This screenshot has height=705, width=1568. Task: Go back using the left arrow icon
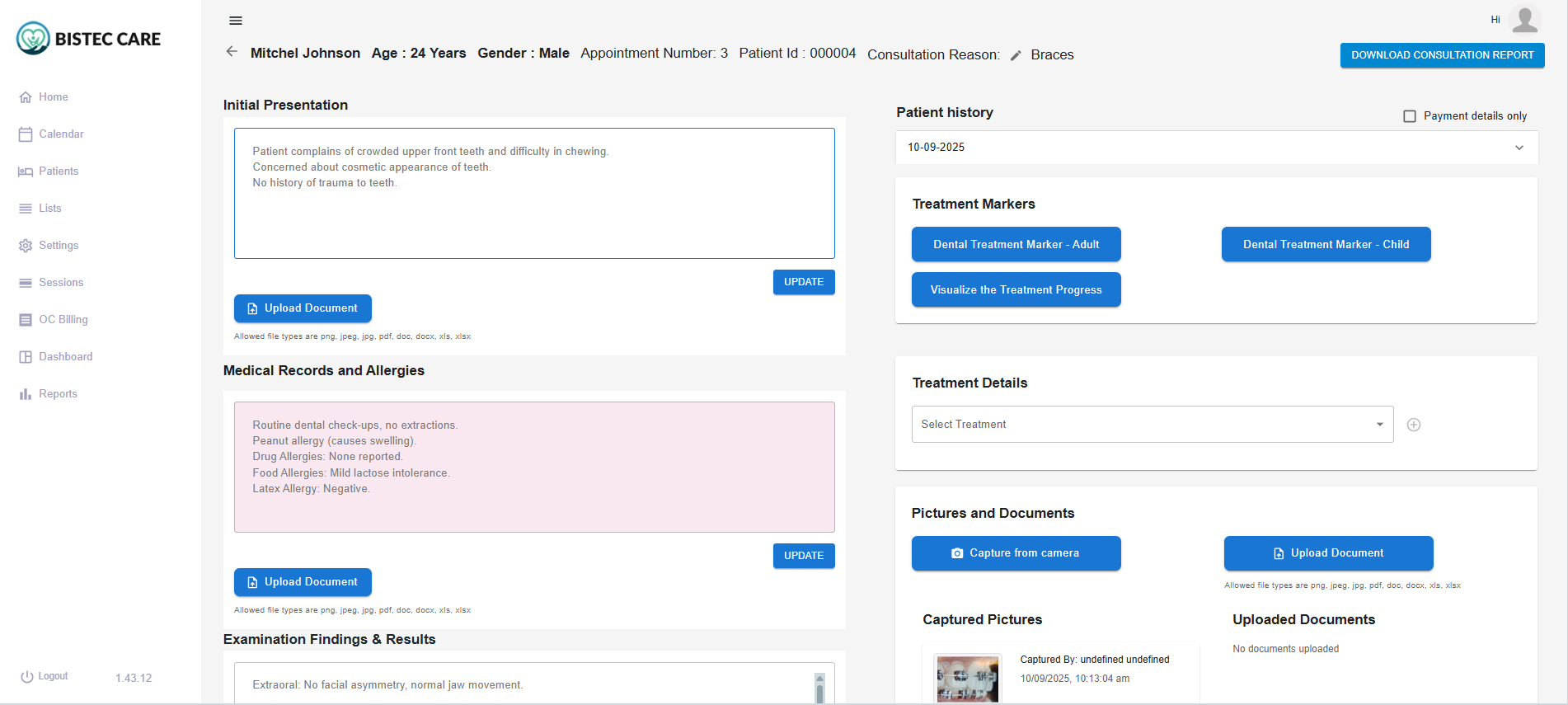232,52
